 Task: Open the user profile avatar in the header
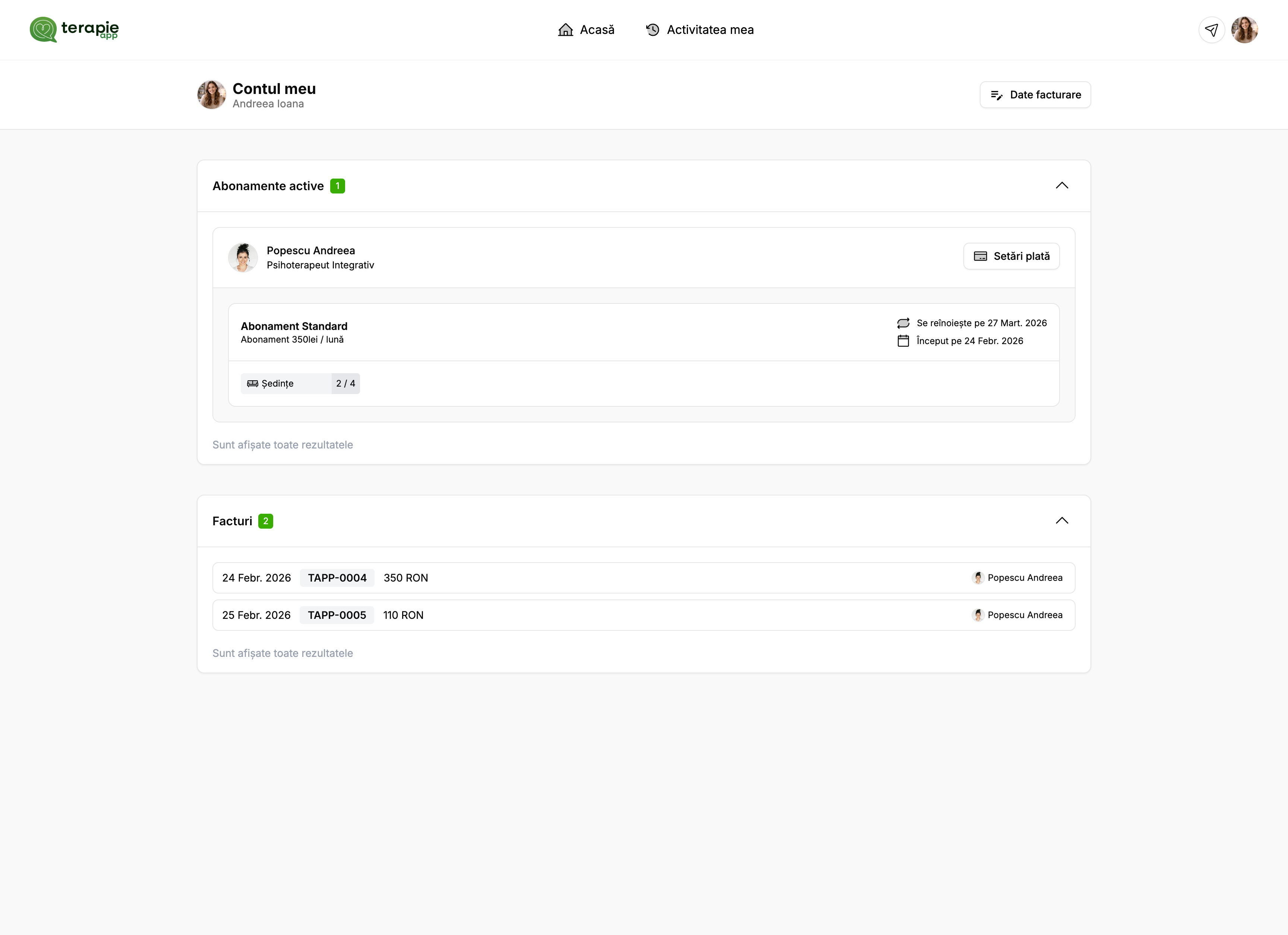point(1244,29)
